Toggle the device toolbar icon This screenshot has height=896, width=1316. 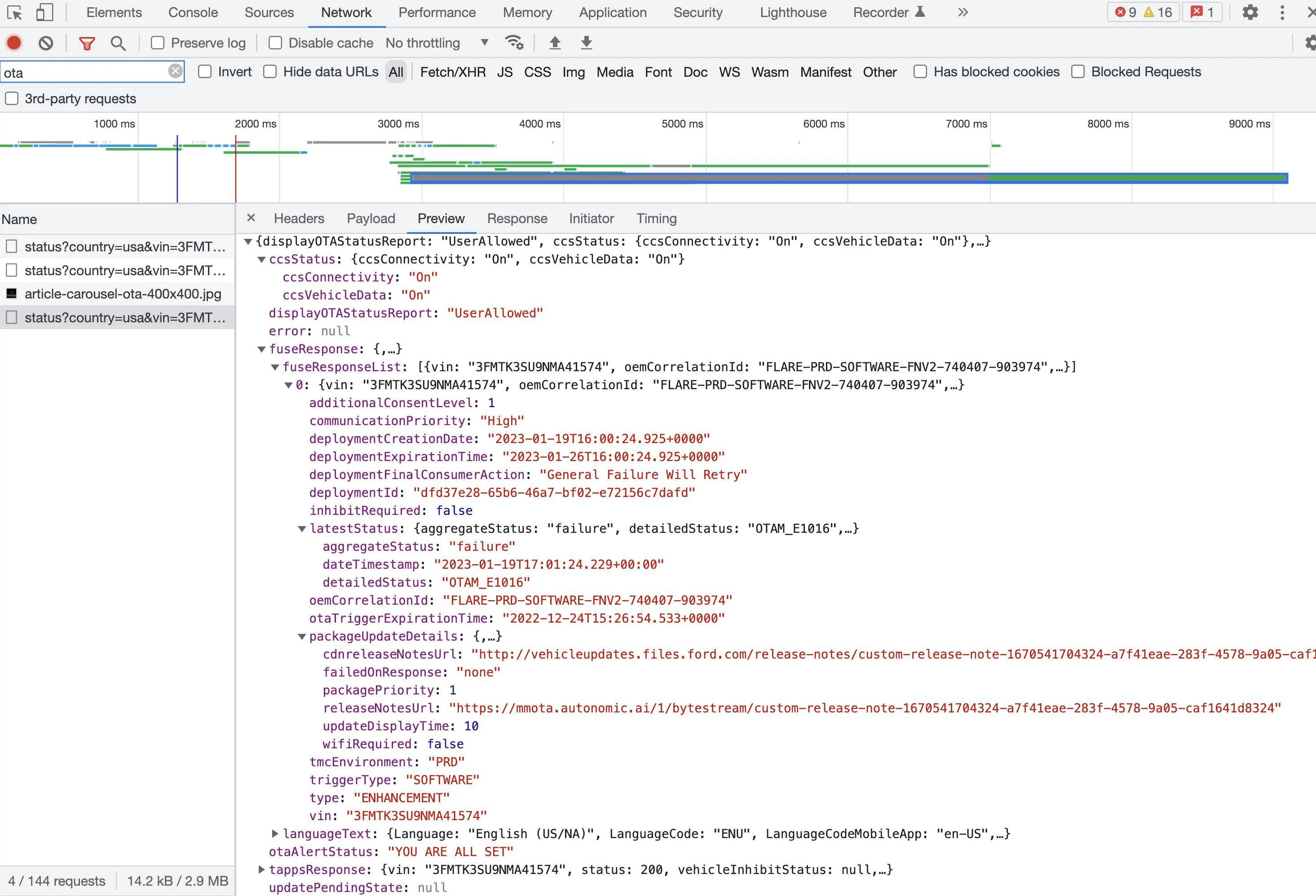[44, 13]
